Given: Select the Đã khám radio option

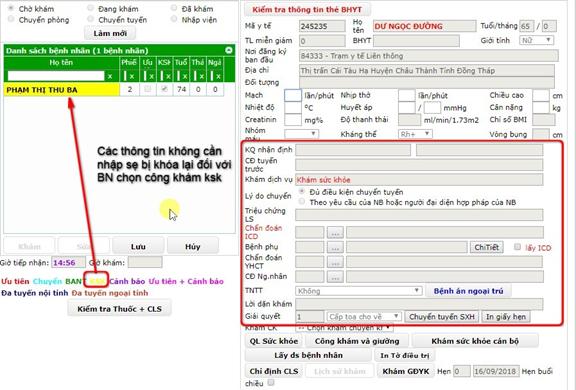Looking at the screenshot, I should pyautogui.click(x=174, y=8).
